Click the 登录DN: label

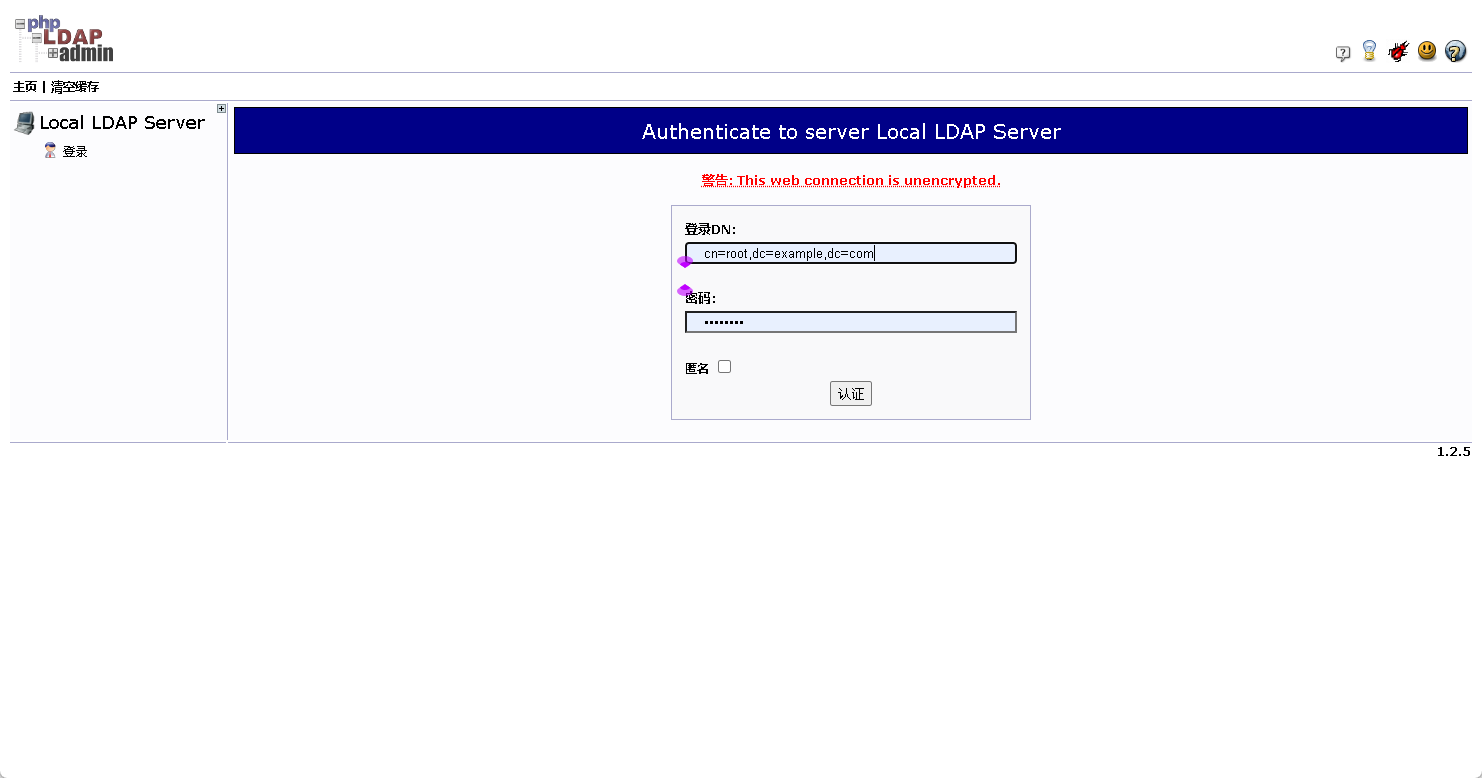coord(710,229)
